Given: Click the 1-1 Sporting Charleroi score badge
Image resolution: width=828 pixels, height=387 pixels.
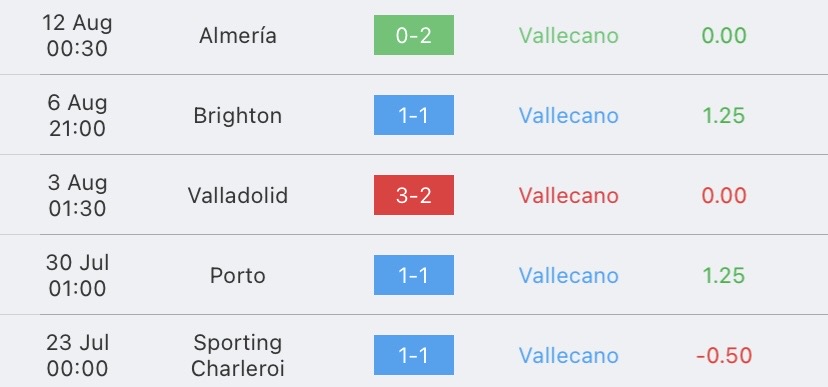Looking at the screenshot, I should click(x=413, y=355).
